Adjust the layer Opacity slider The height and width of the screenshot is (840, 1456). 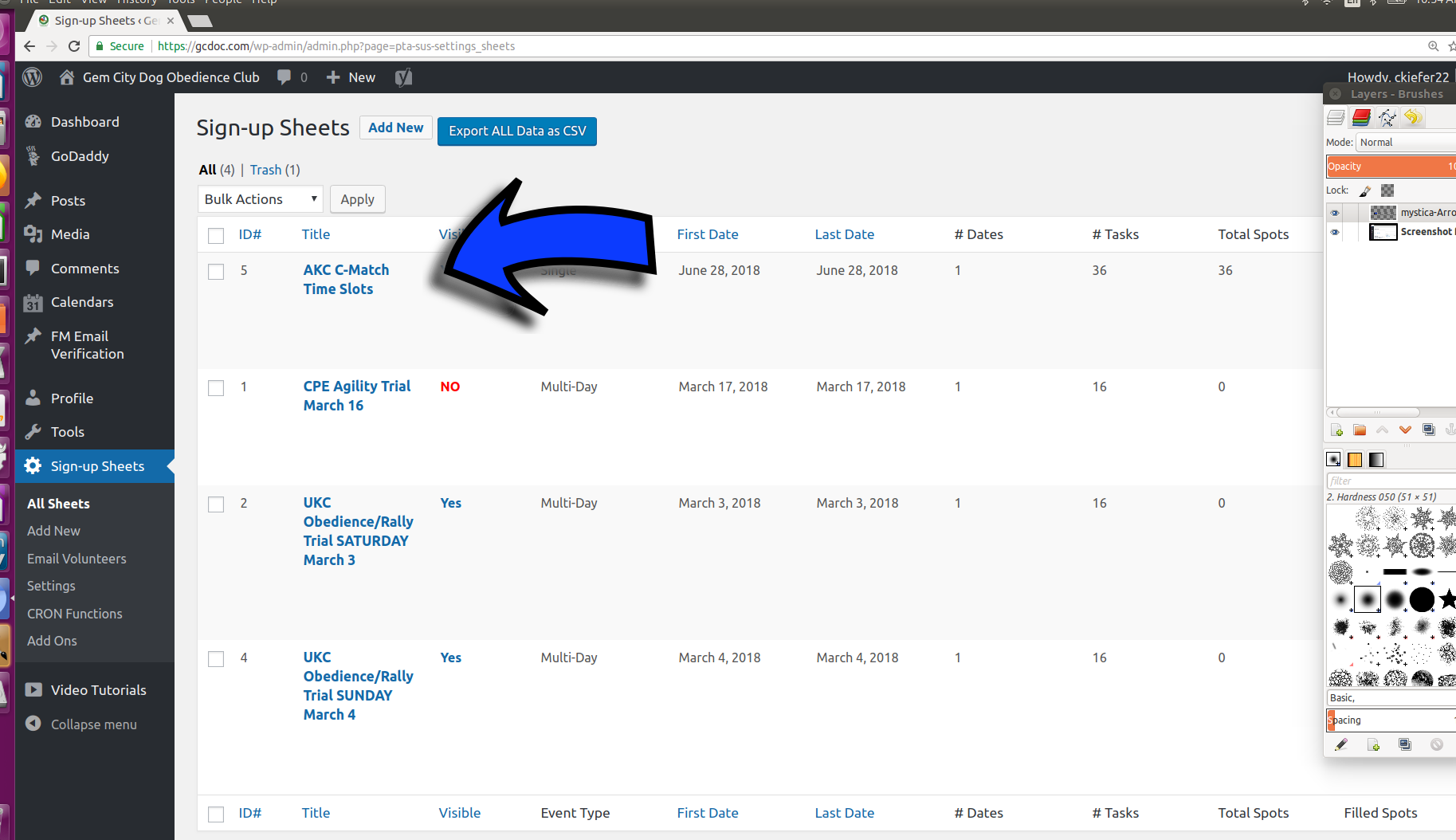(1390, 167)
